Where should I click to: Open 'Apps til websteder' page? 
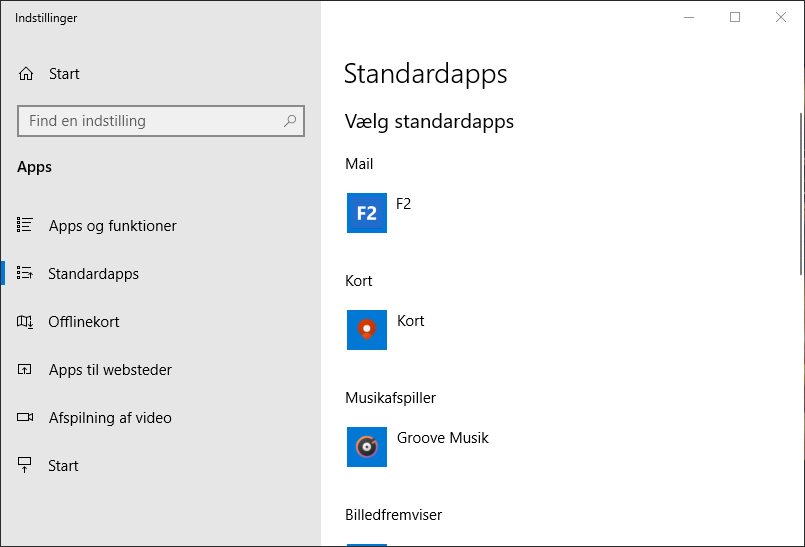110,370
